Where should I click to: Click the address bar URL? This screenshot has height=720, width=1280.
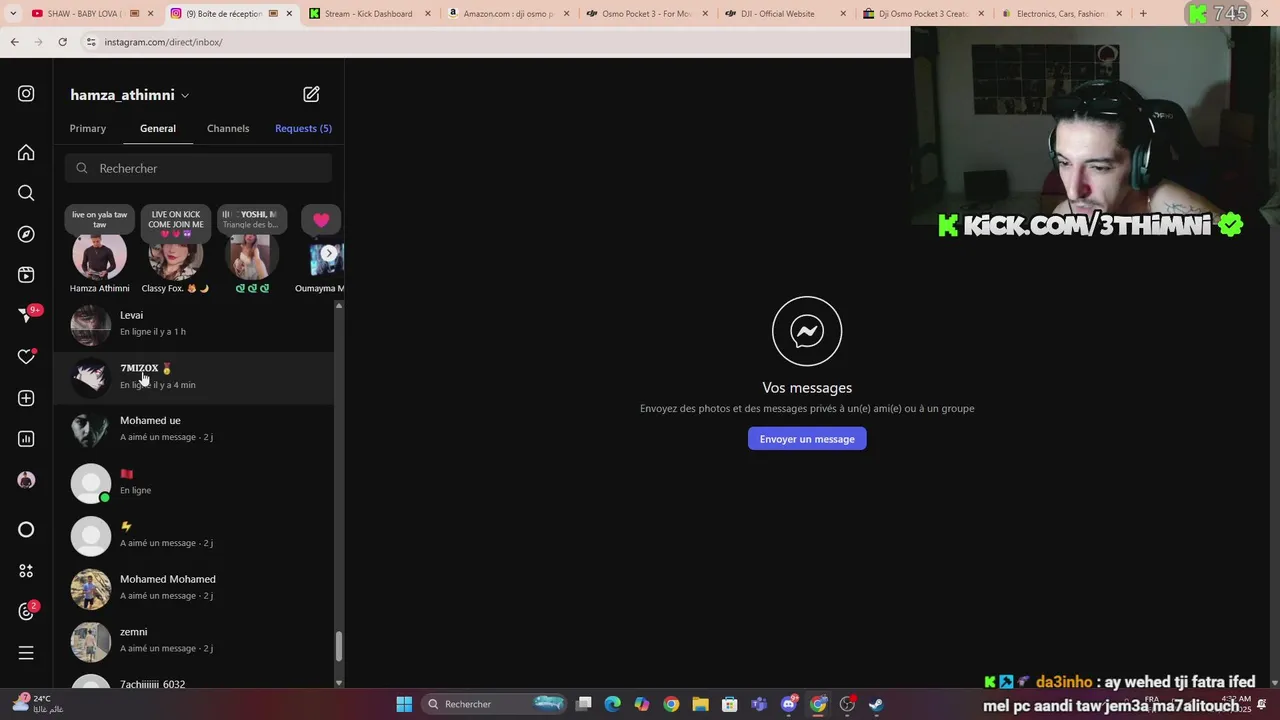163,42
